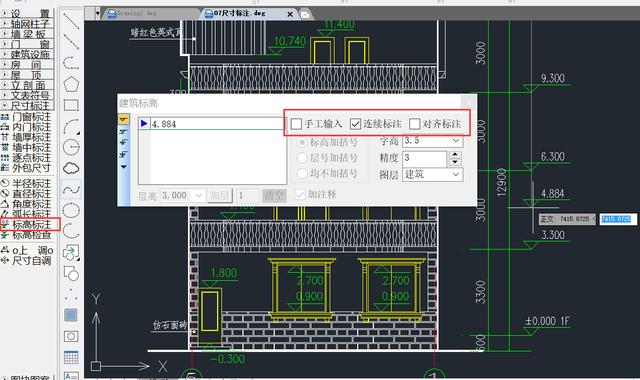Decrease the 精度 value with down arrow
The image size is (640, 380).
(455, 162)
